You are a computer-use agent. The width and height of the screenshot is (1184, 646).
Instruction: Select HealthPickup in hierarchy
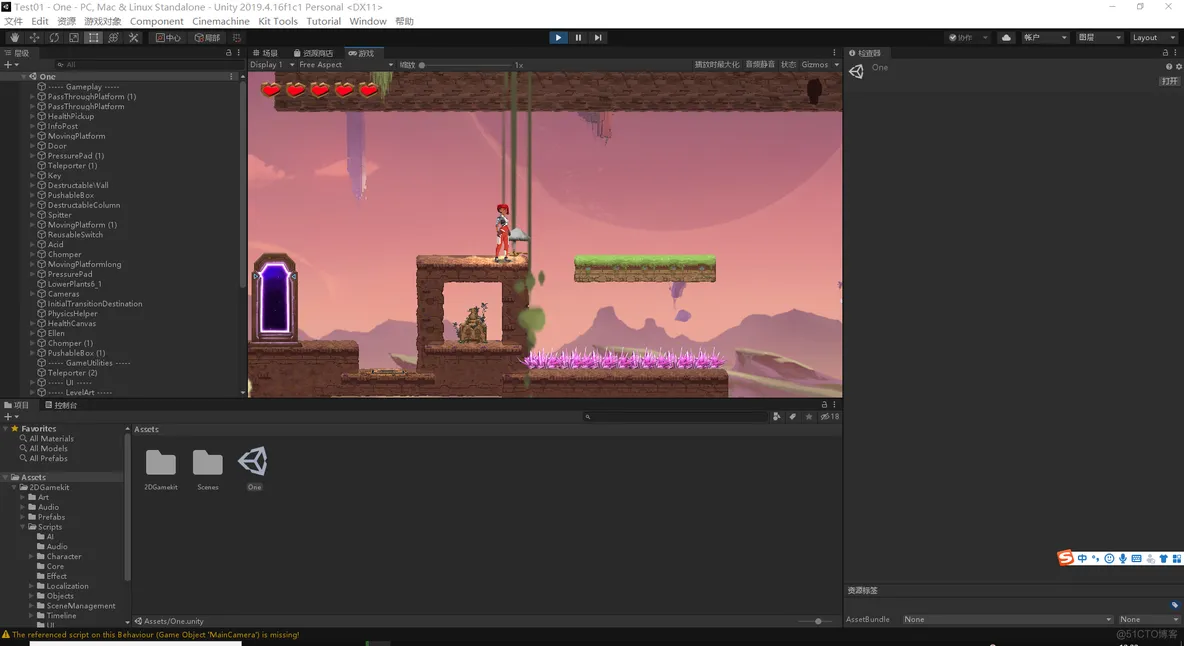tap(70, 116)
